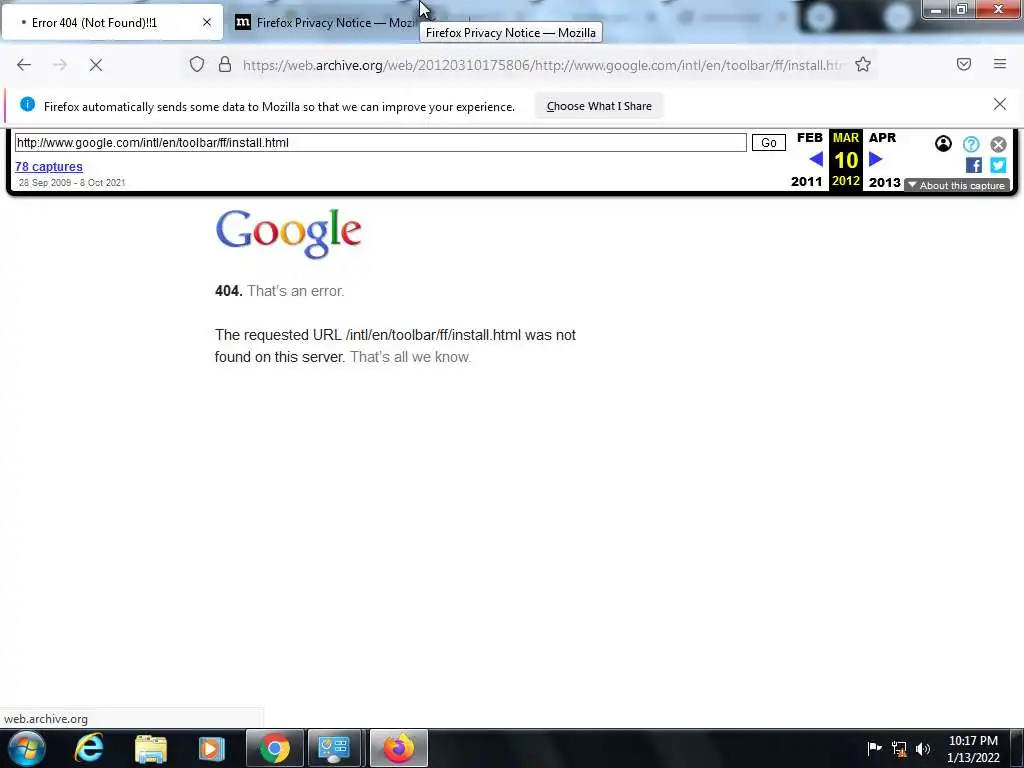The width and height of the screenshot is (1024, 768).
Task: Jump to previous capture in FEB
Action: click(816, 159)
